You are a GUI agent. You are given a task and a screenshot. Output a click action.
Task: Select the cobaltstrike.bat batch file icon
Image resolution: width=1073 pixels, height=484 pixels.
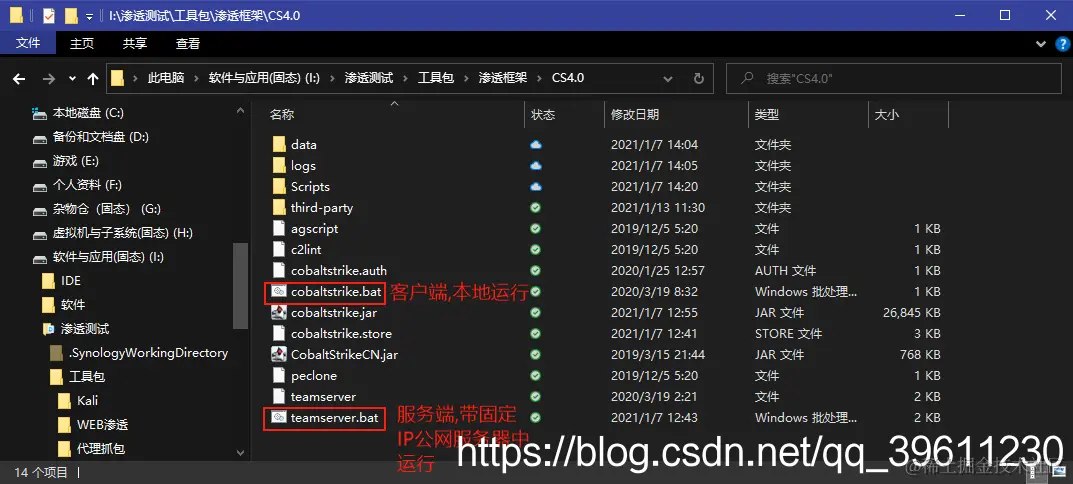tap(279, 292)
